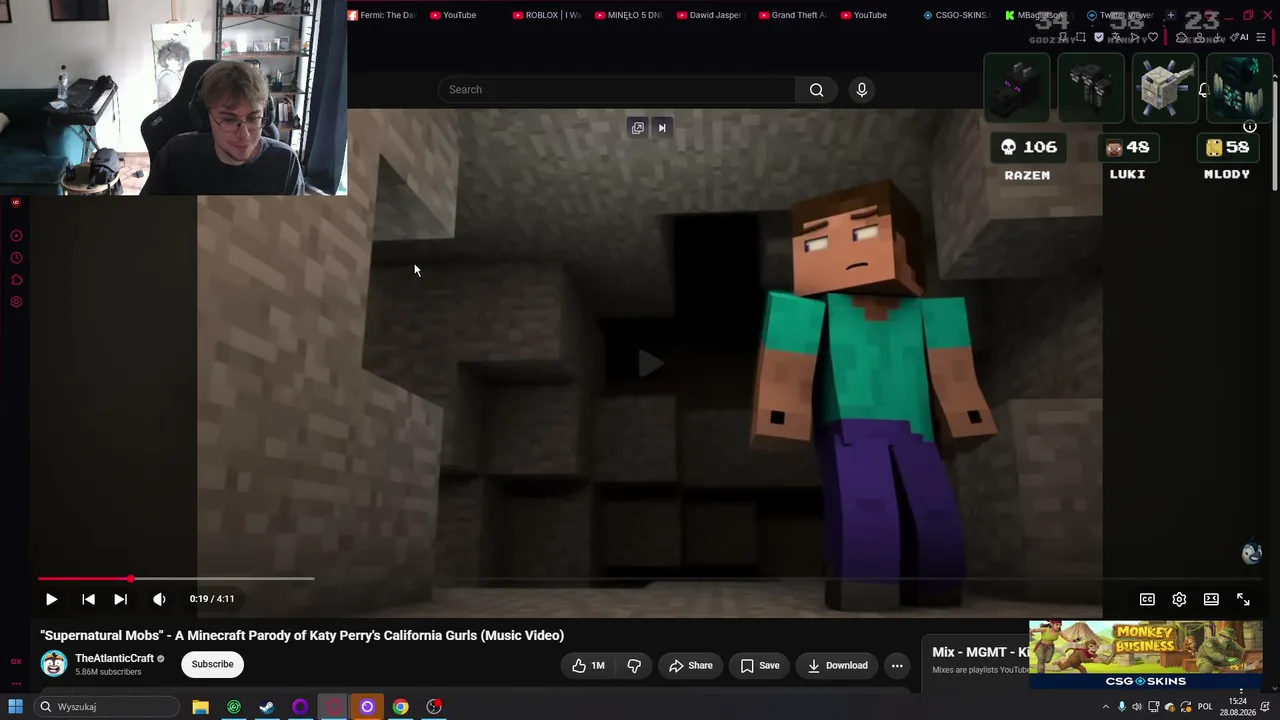Open the extensions cube icon in sidebar
The image size is (1280, 720).
(16, 280)
